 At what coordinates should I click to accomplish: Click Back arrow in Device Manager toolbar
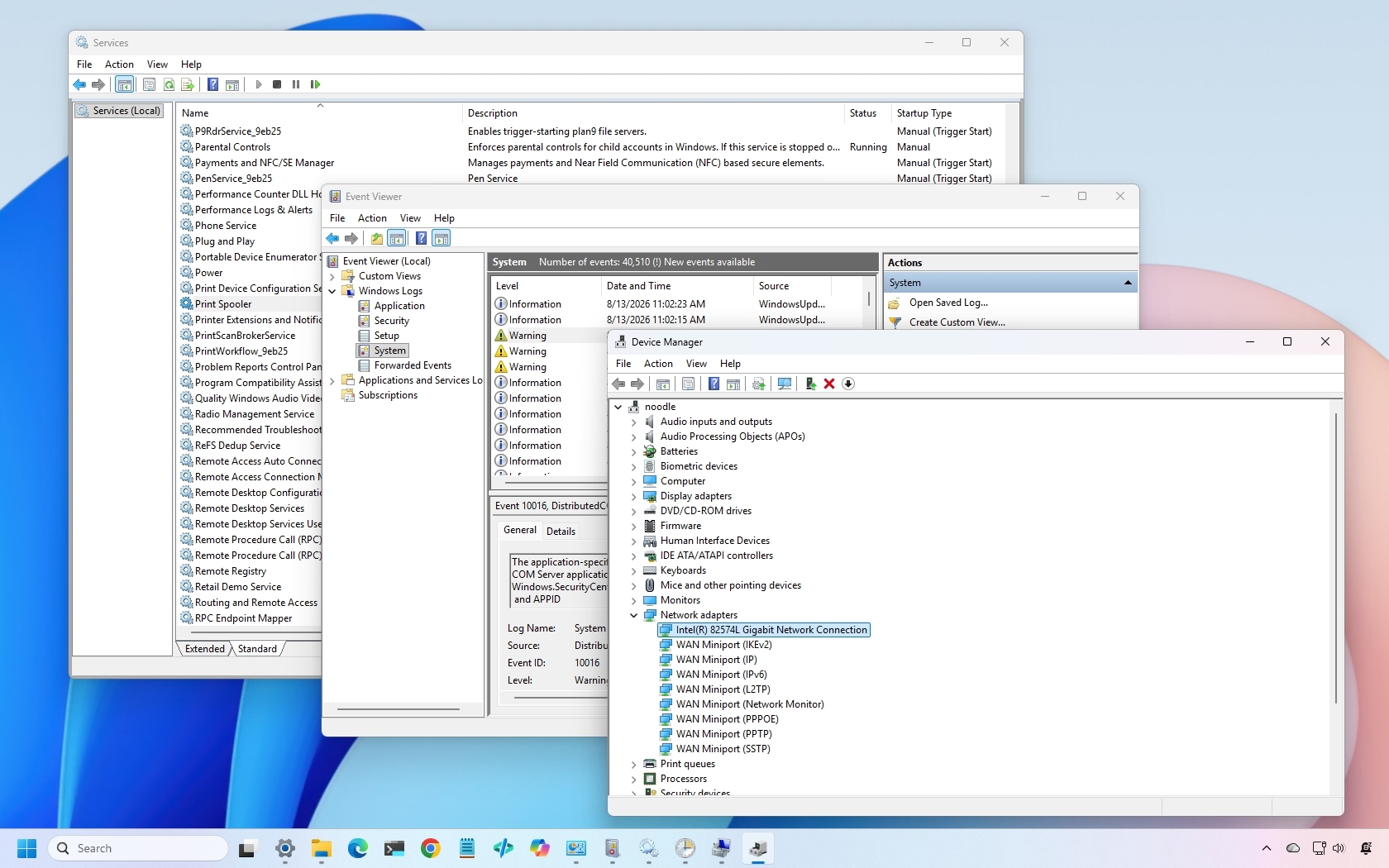[618, 384]
